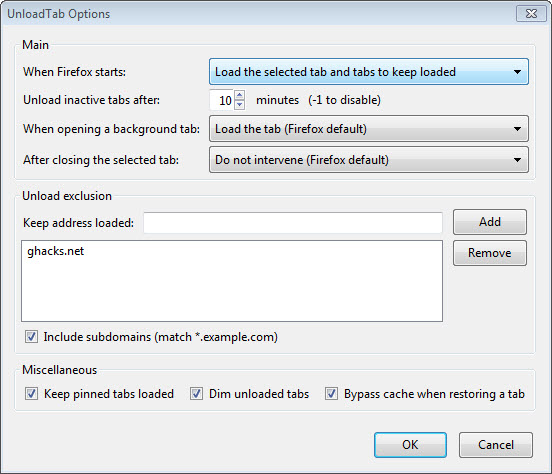The image size is (552, 474).
Task: Click the Cancel button
Action: click(x=496, y=445)
